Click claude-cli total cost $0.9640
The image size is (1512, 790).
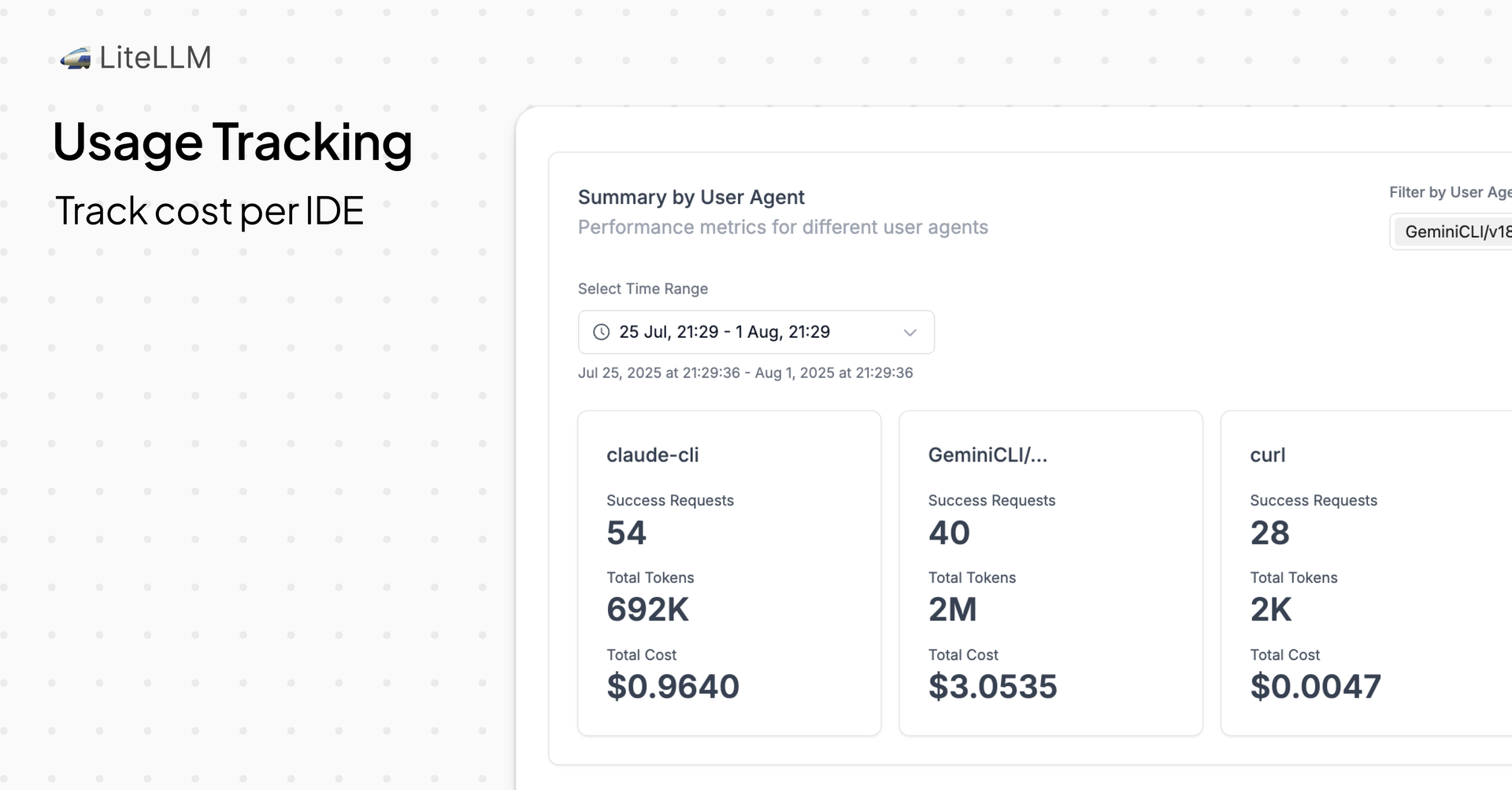[673, 687]
